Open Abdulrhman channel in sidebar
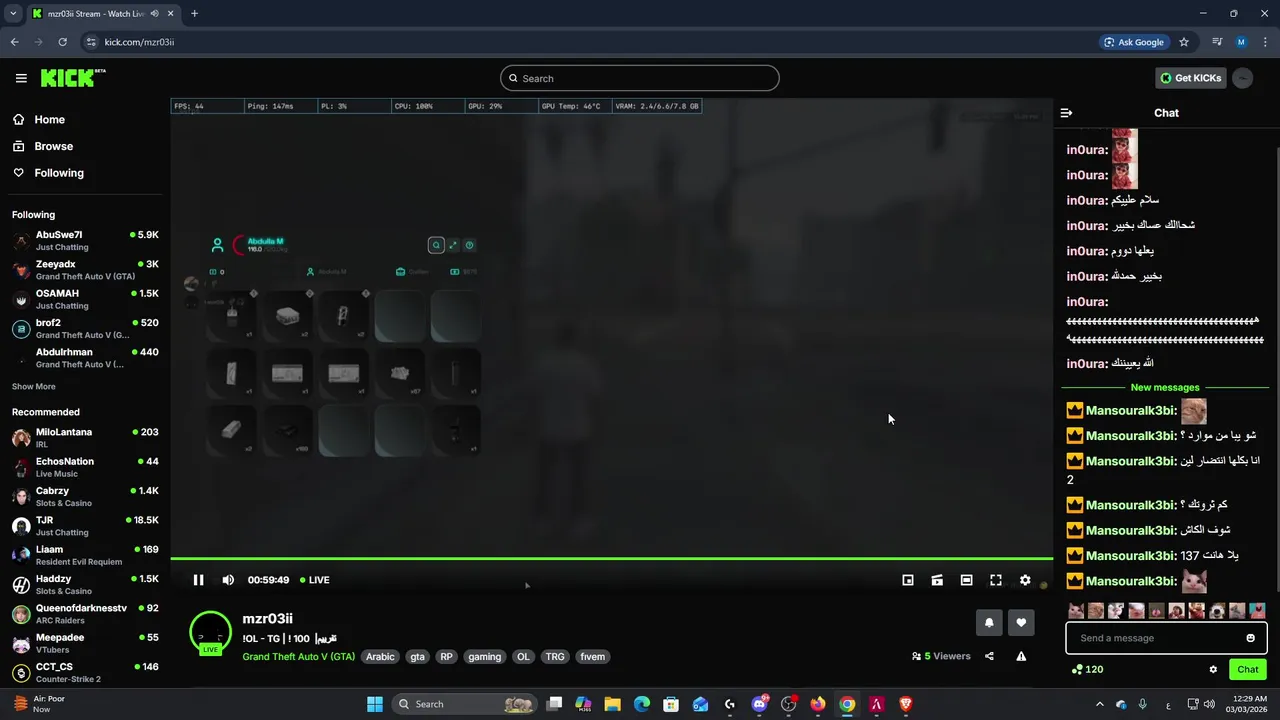 click(x=85, y=358)
